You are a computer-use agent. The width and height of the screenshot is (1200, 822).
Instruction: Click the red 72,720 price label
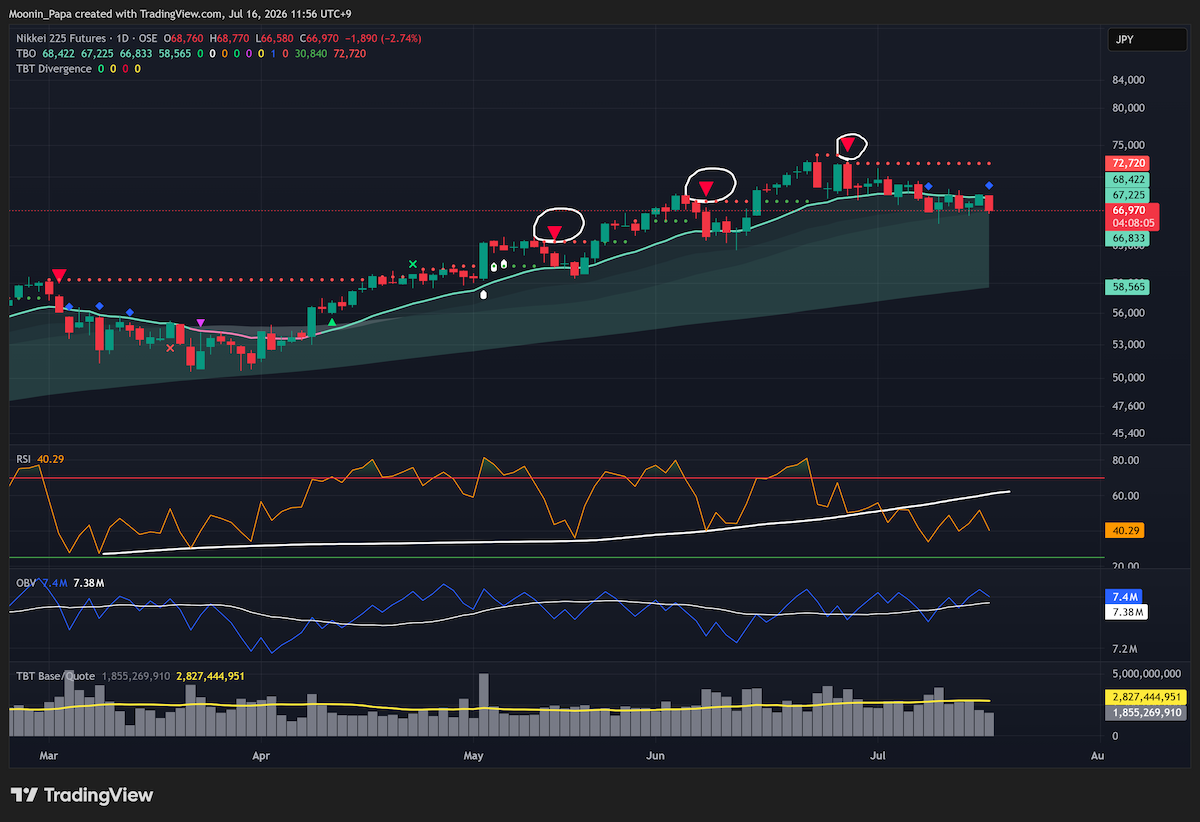[1127, 163]
